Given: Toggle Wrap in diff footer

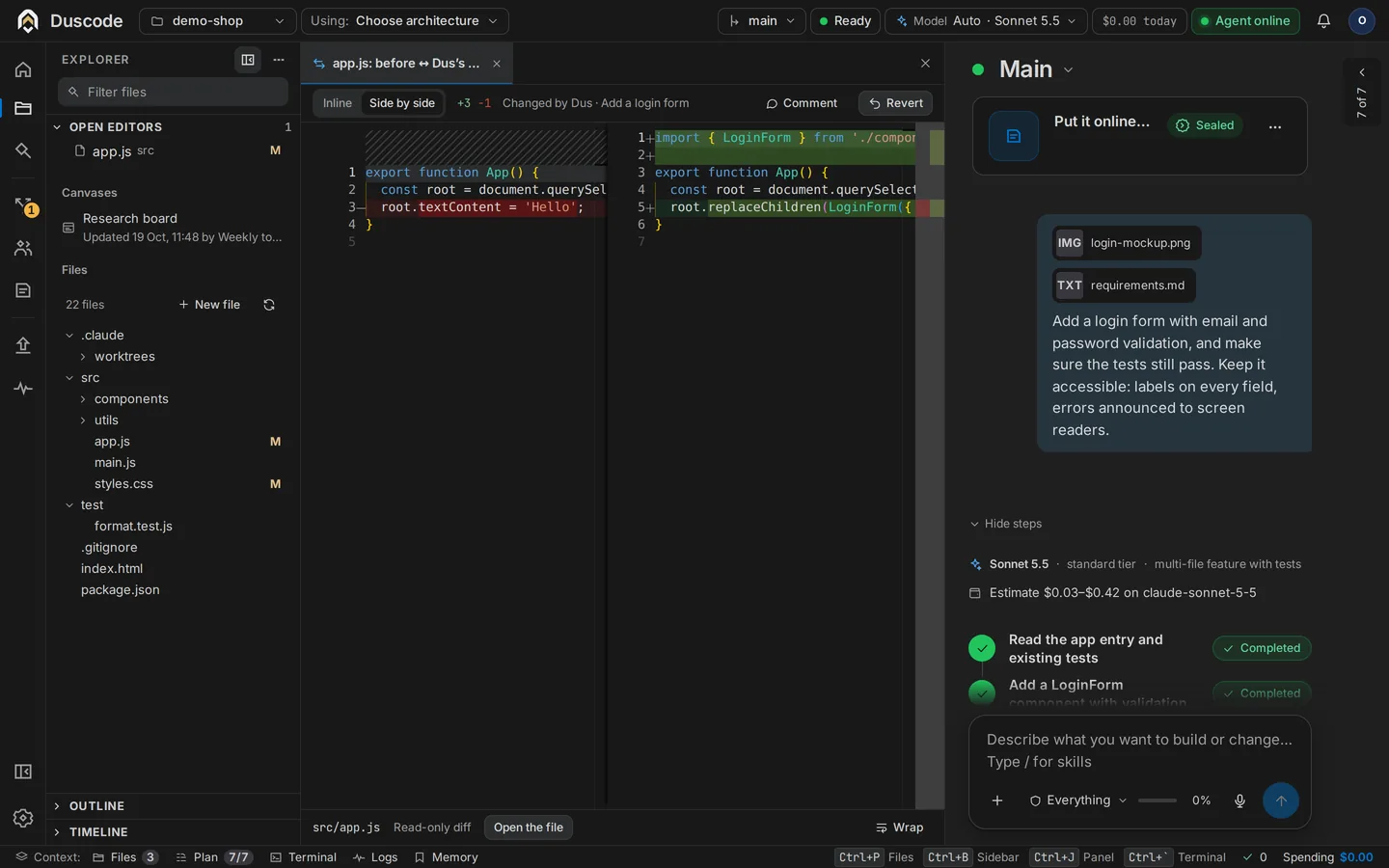Looking at the screenshot, I should tap(899, 827).
